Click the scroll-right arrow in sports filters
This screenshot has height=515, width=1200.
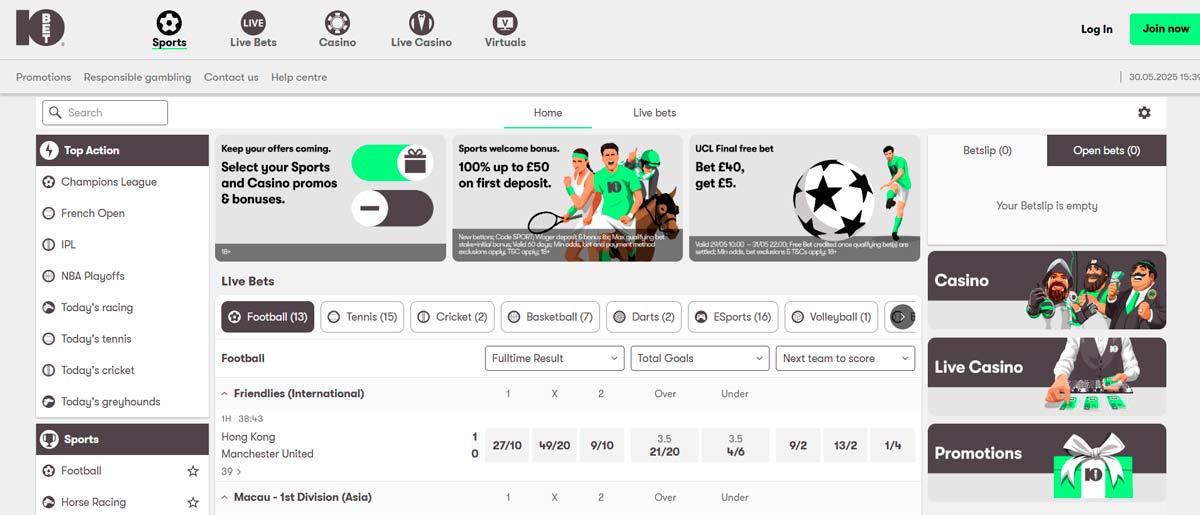point(900,317)
